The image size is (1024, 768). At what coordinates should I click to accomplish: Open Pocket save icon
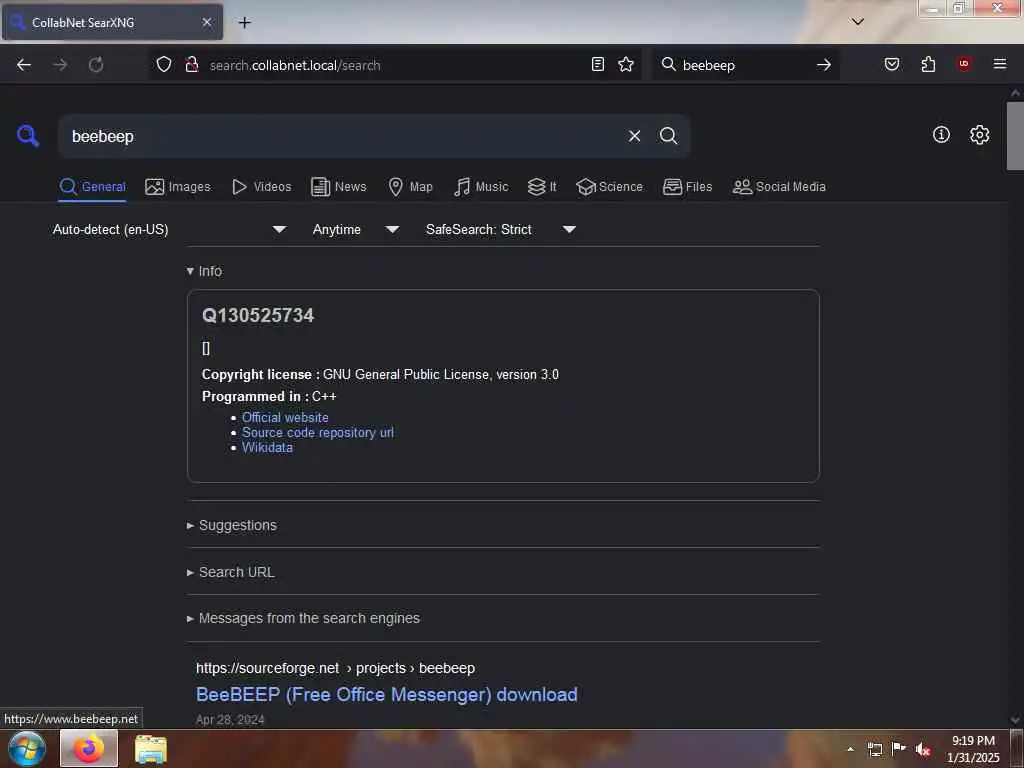[x=891, y=64]
